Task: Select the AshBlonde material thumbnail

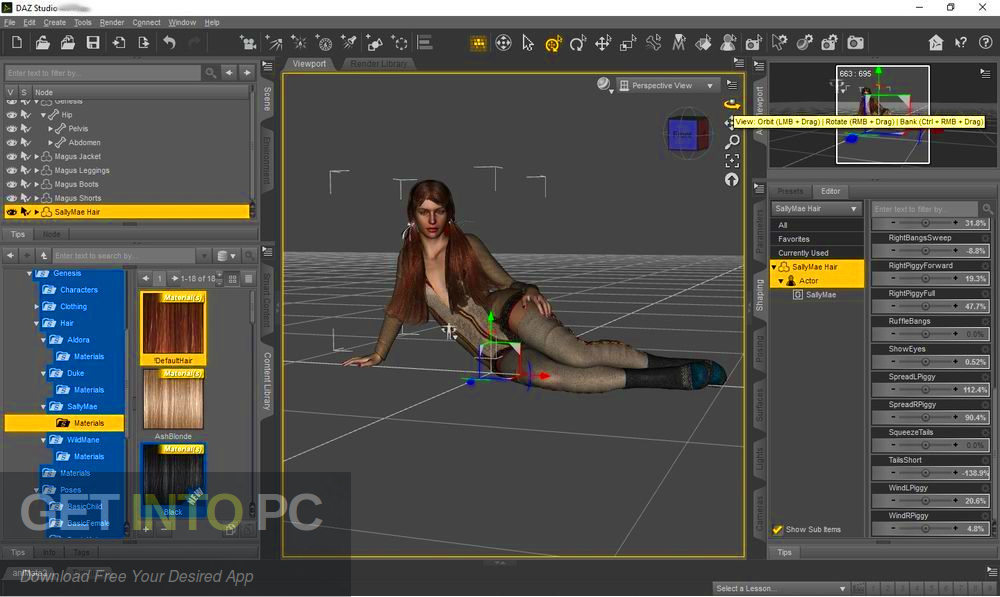Action: click(173, 404)
